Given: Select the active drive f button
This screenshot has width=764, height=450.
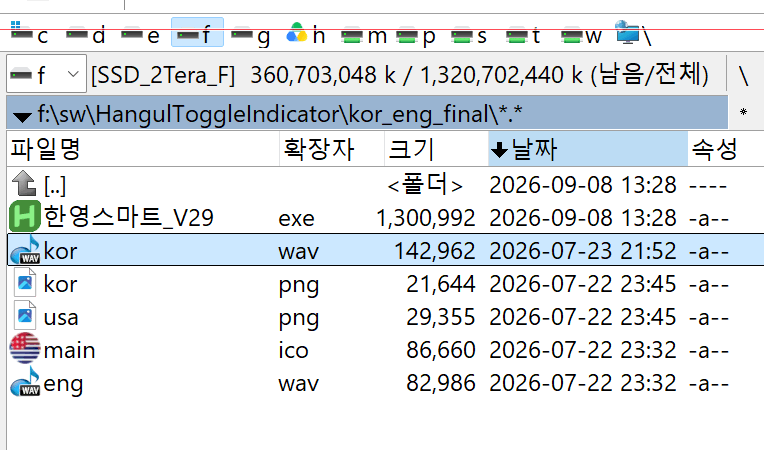Looking at the screenshot, I should tap(197, 33).
